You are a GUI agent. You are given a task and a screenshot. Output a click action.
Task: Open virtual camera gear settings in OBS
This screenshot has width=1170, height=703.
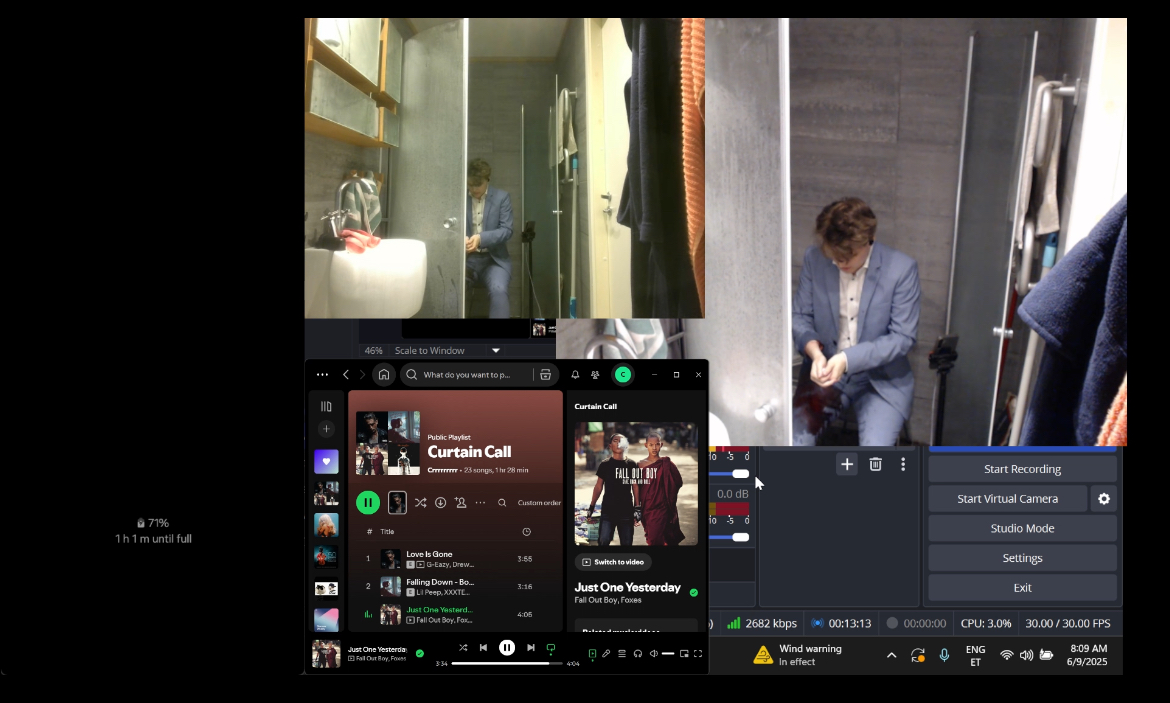(x=1104, y=499)
